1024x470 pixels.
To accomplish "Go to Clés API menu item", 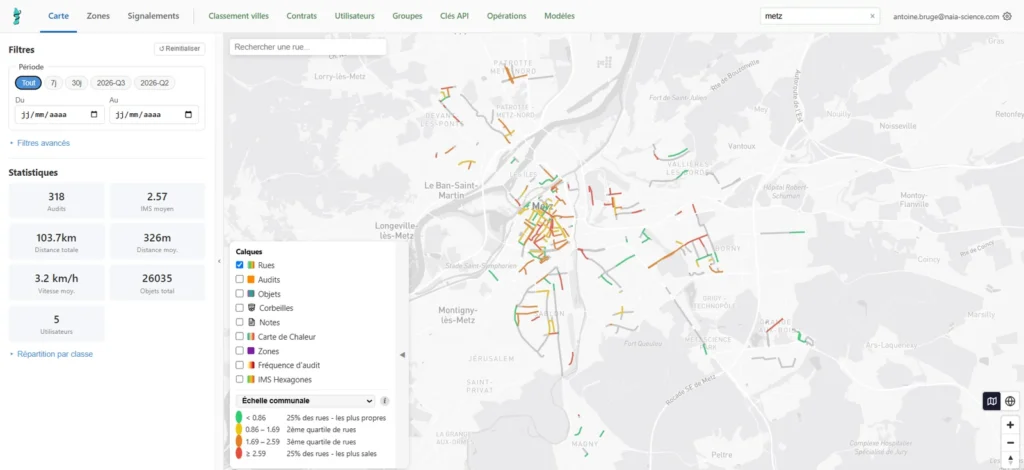I will tap(455, 16).
